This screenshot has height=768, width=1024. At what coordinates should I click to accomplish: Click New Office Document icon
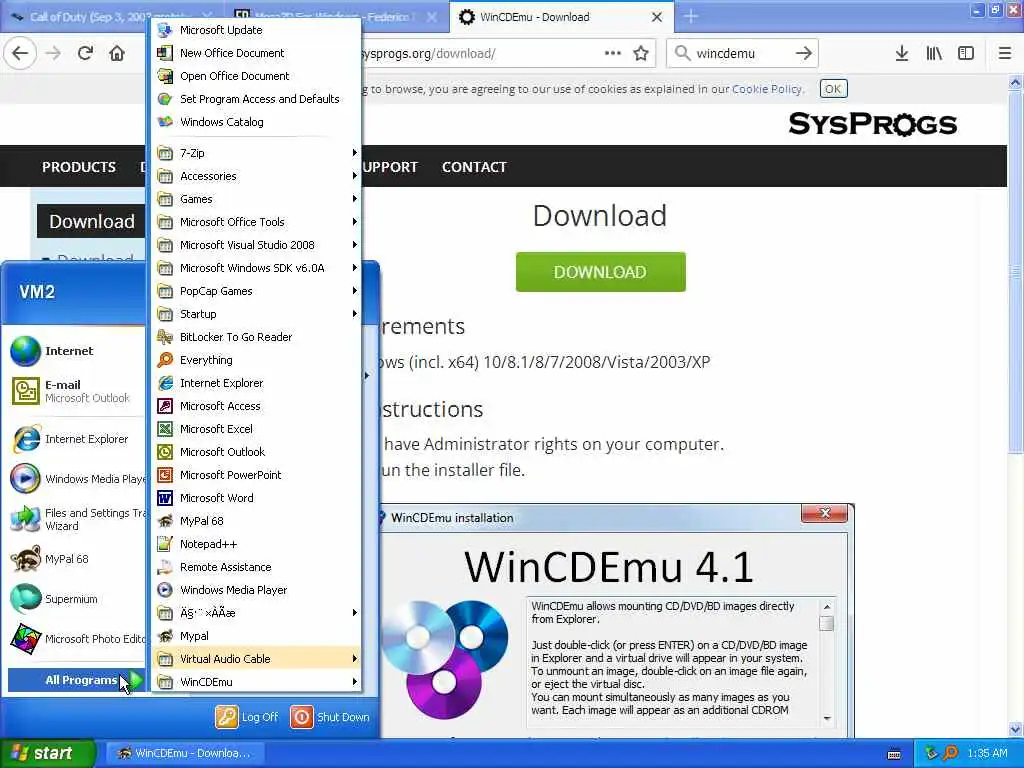pyautogui.click(x=165, y=53)
